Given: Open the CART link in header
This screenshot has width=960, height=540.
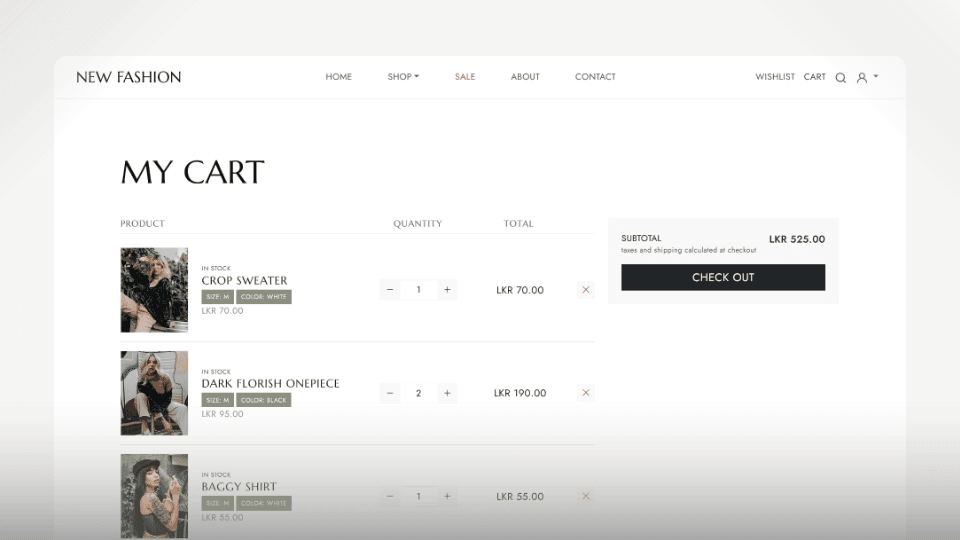Looking at the screenshot, I should pyautogui.click(x=814, y=77).
